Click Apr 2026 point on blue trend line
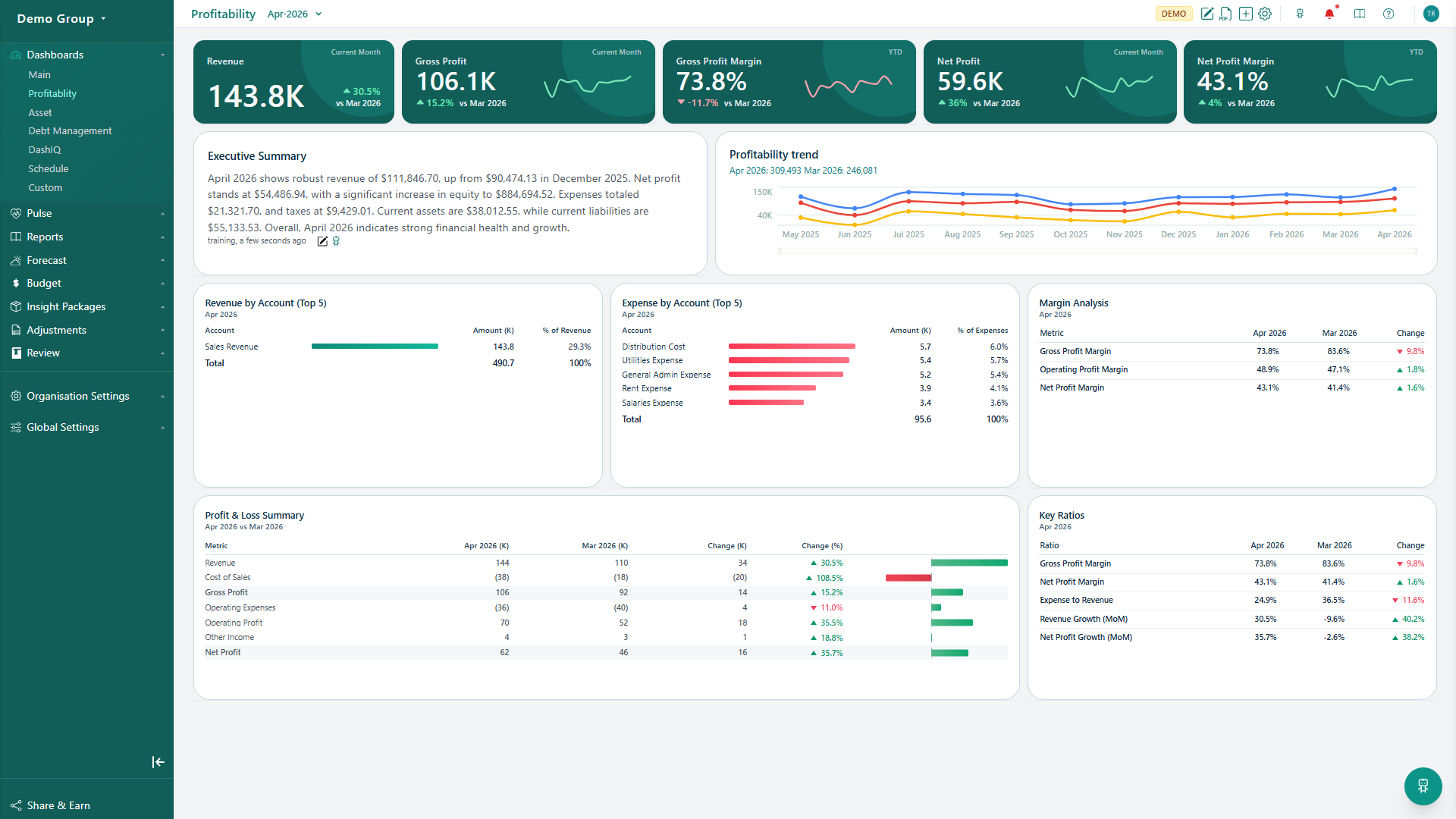The height and width of the screenshot is (819, 1456). pos(1394,189)
